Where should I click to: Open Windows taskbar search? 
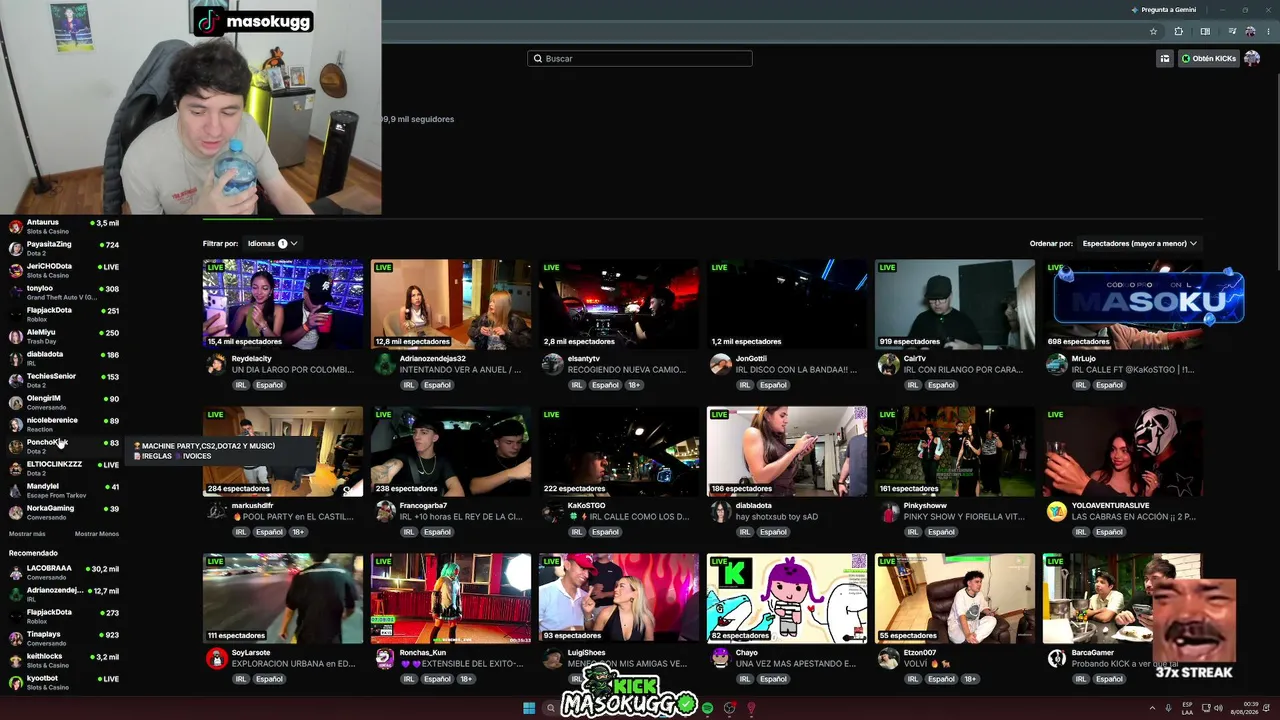pos(550,708)
